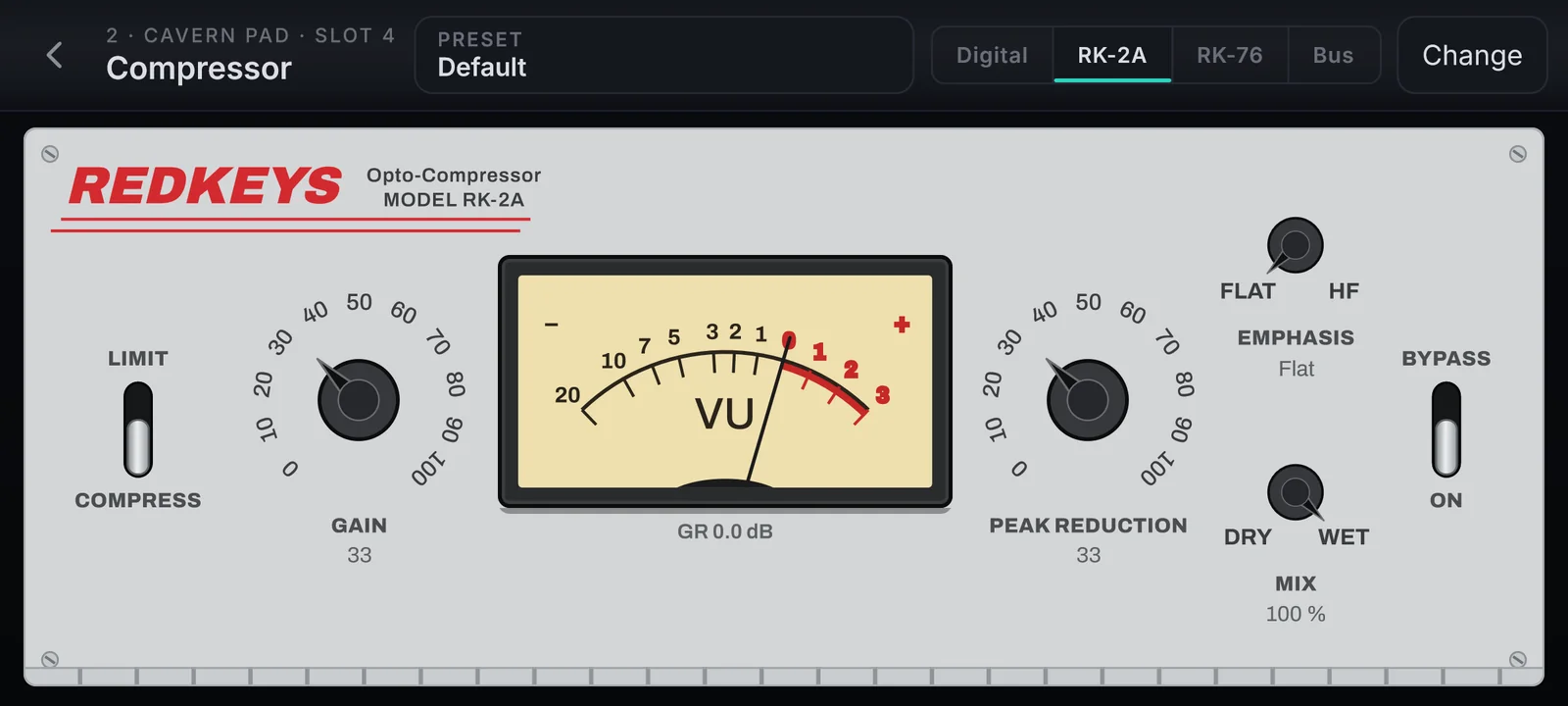Switch to the Digital compressor tab
Viewport: 1568px width, 706px height.
[992, 55]
